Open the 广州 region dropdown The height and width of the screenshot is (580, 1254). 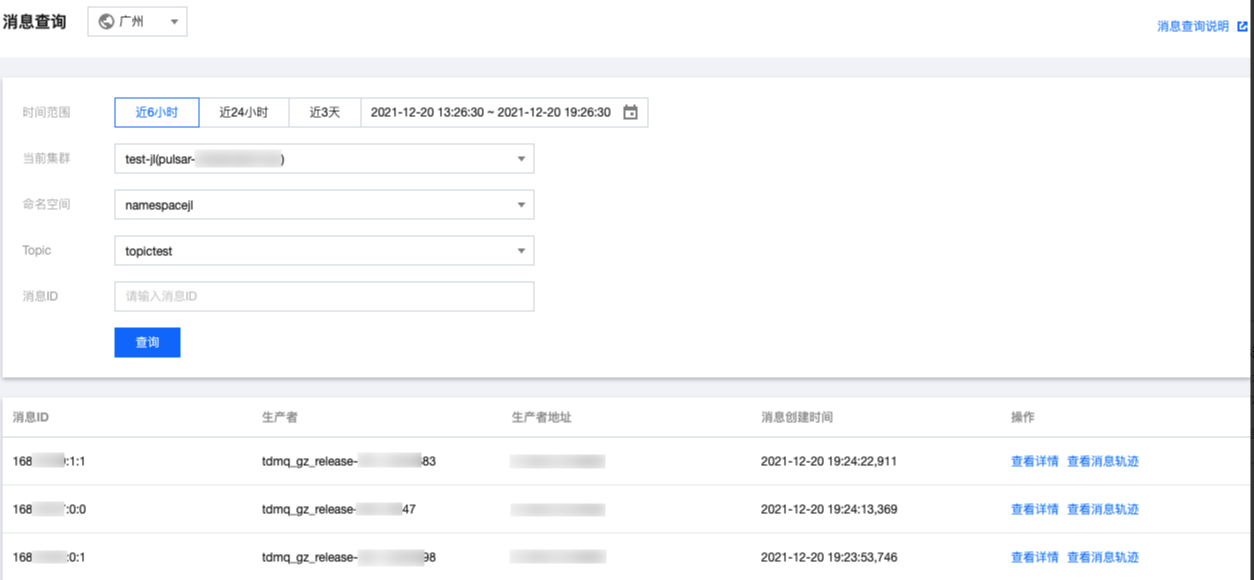(137, 22)
